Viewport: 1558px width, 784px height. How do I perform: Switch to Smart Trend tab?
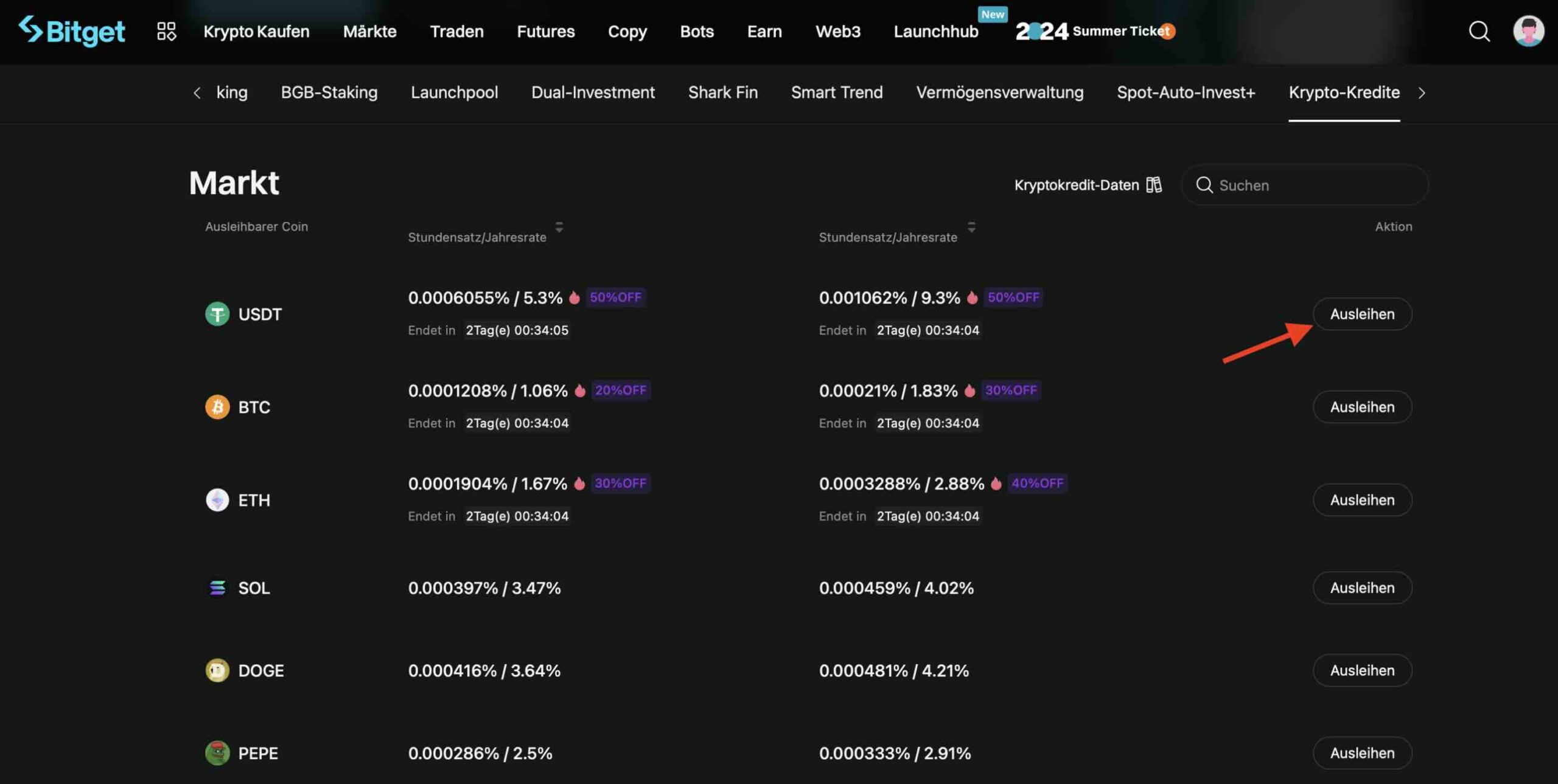tap(836, 92)
